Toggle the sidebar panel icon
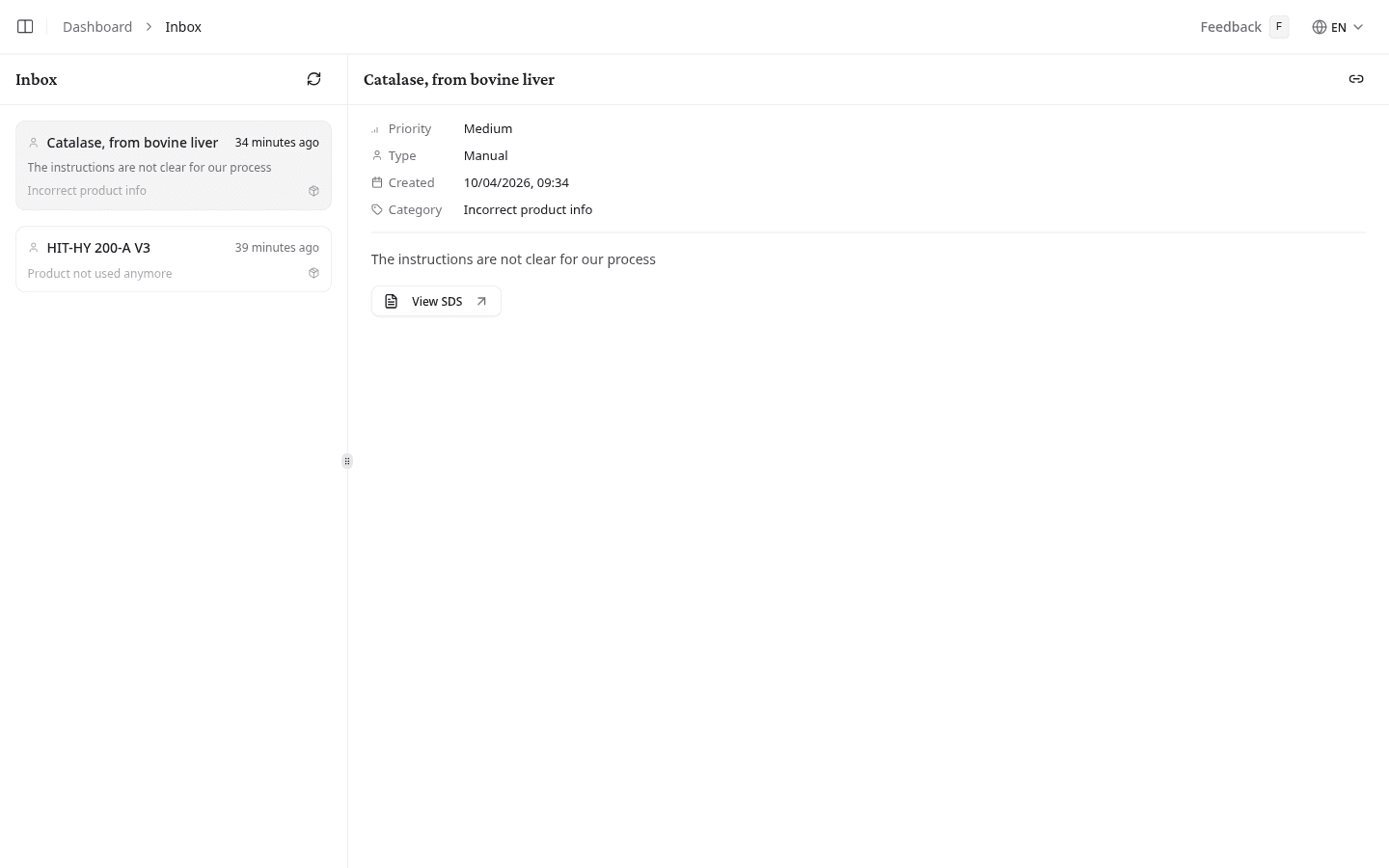The width and height of the screenshot is (1389, 868). pyautogui.click(x=25, y=26)
